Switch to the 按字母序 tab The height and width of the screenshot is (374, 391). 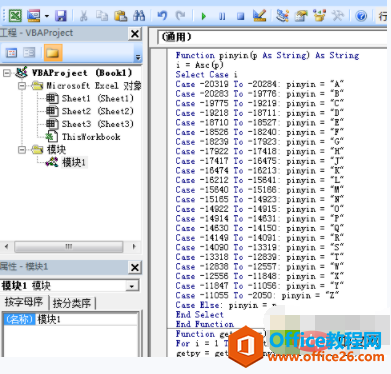24,302
